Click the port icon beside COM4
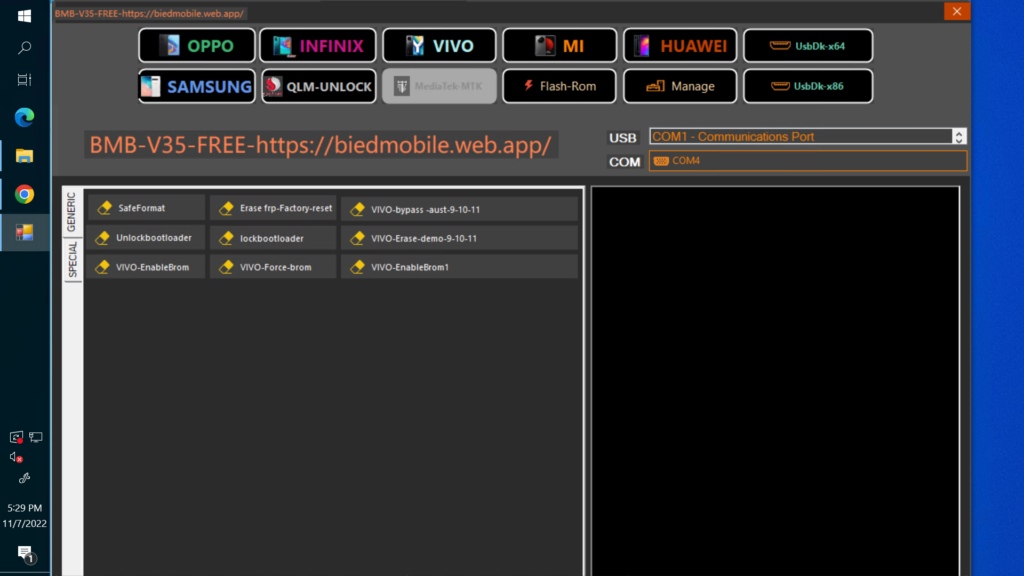 tap(661, 161)
